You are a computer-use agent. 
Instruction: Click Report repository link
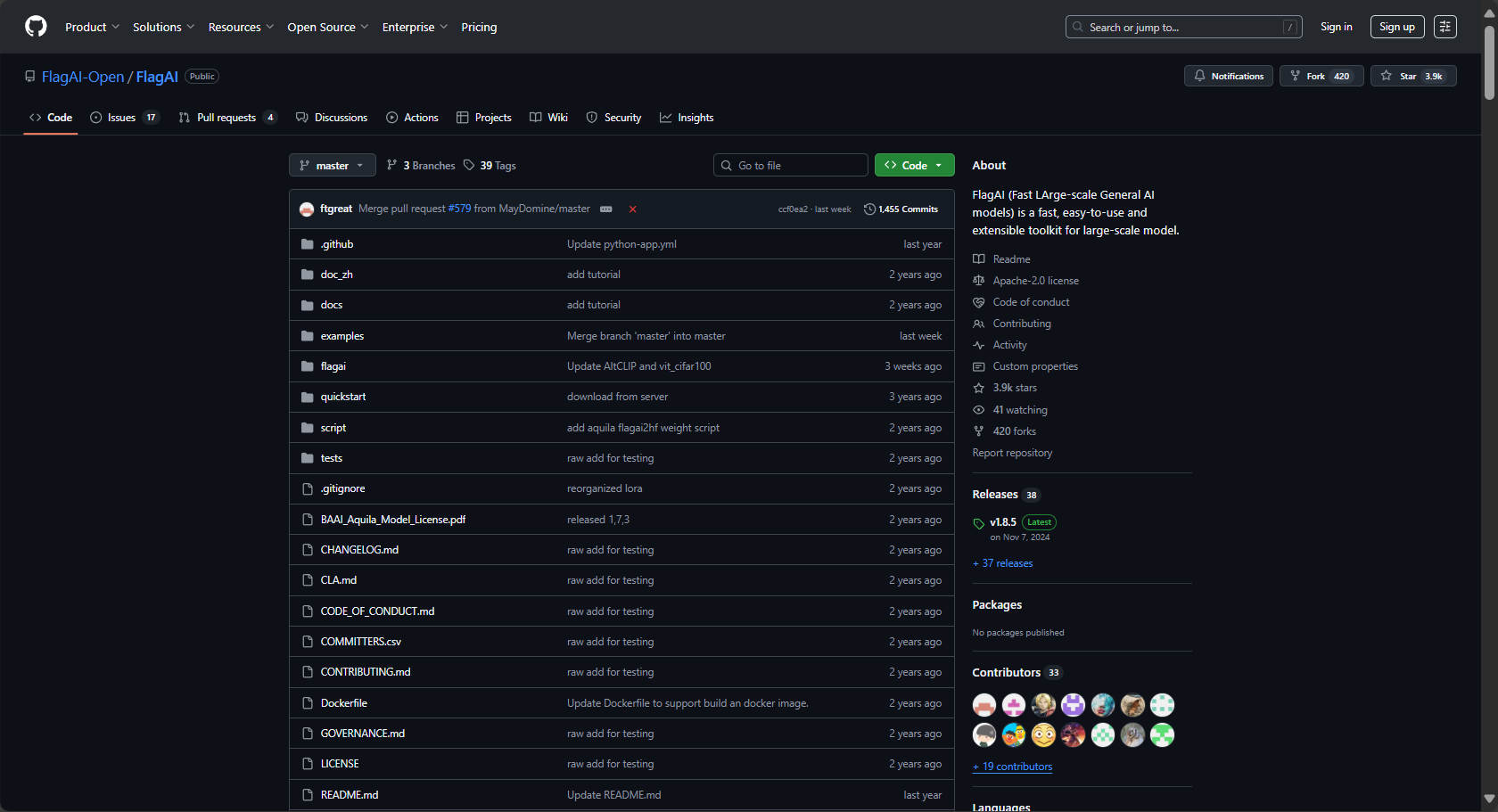[x=1012, y=453]
